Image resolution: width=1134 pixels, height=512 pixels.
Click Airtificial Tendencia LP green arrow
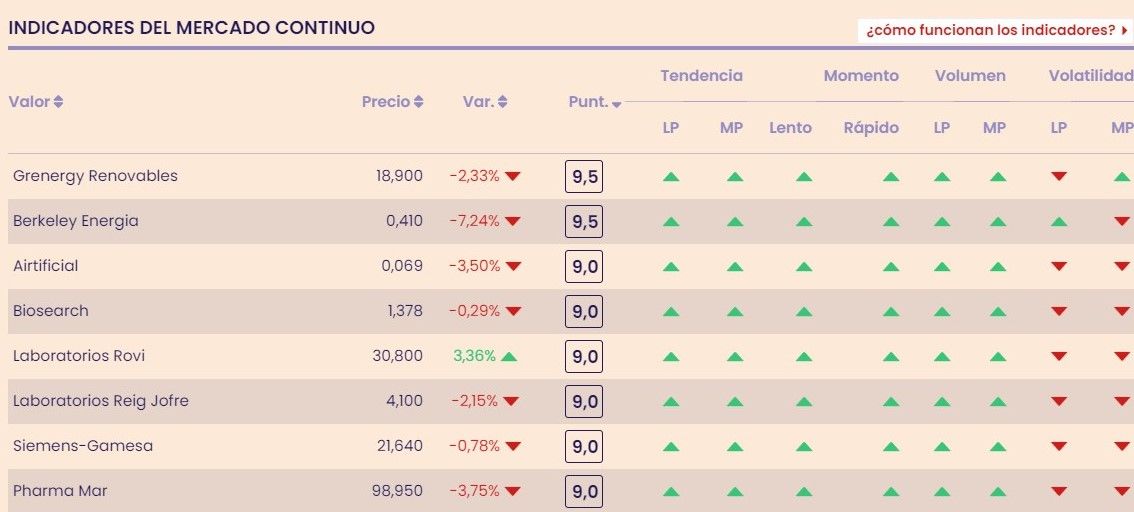[671, 267]
